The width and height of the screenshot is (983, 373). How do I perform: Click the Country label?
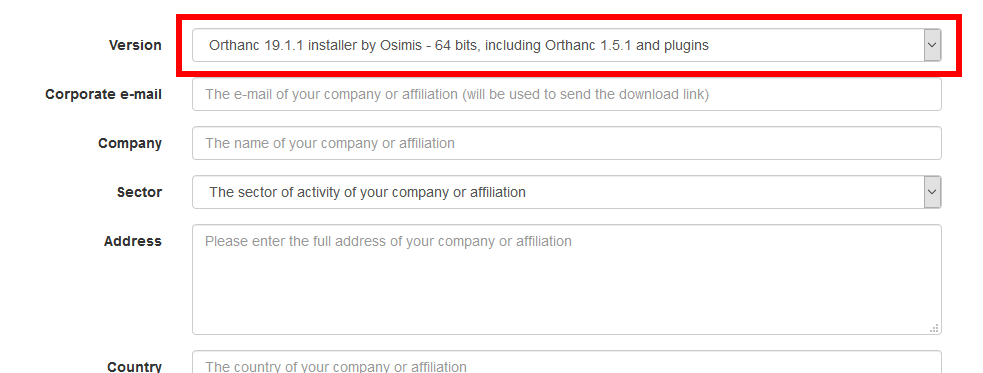click(134, 367)
